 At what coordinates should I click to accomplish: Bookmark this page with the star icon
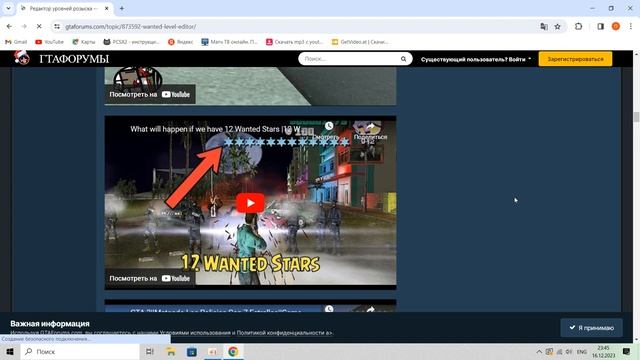(x=558, y=27)
